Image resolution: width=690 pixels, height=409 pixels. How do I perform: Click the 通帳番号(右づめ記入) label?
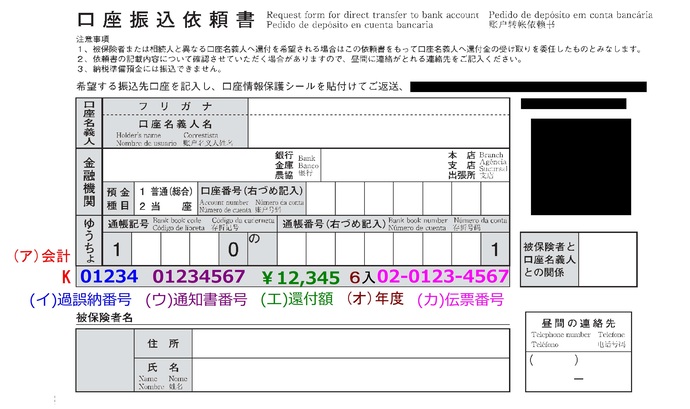[334, 224]
